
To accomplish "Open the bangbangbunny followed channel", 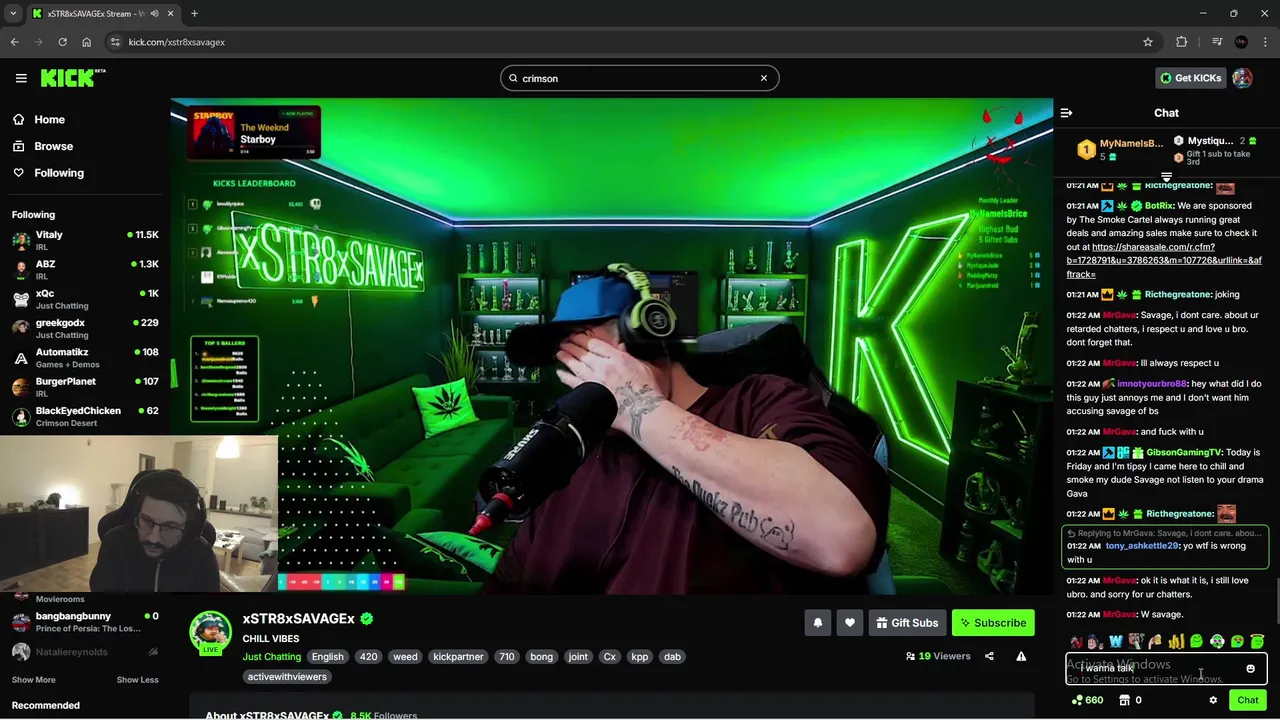I will pos(85,622).
